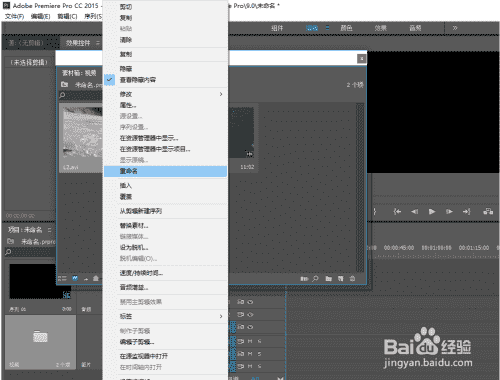This screenshot has width=500, height=380.
Task: Expand the 修改 submenu arrow
Action: tap(221, 94)
